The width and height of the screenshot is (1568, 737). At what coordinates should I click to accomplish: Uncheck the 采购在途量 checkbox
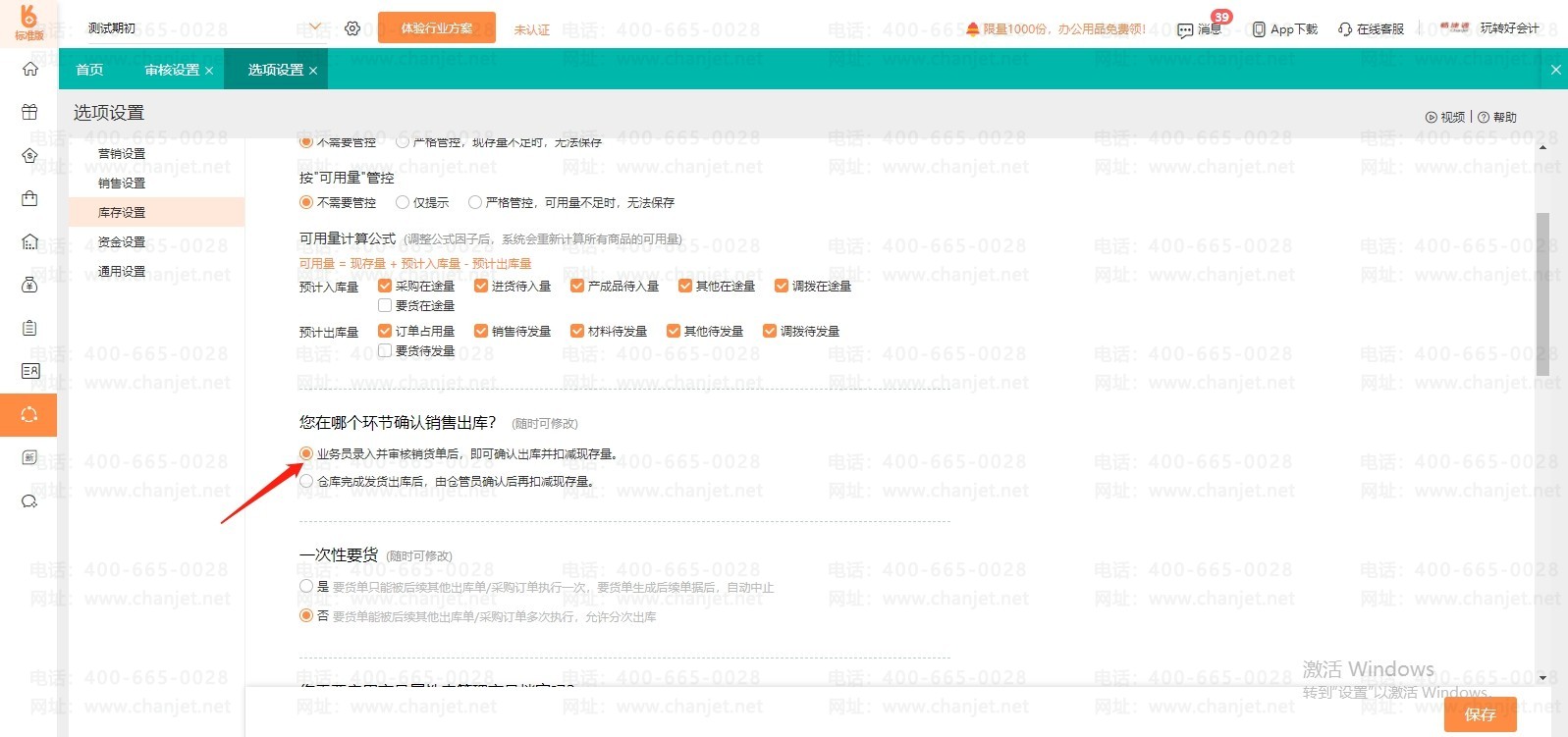(385, 286)
